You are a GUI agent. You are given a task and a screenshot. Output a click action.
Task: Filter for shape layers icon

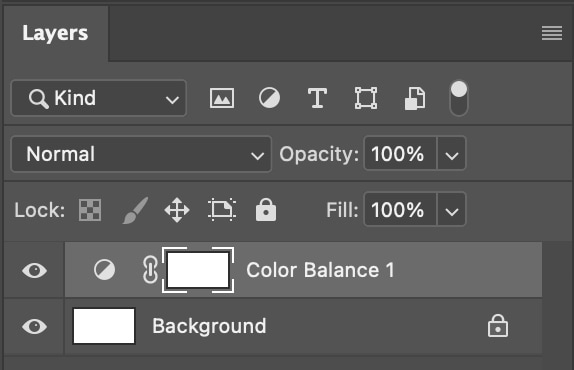(x=366, y=98)
